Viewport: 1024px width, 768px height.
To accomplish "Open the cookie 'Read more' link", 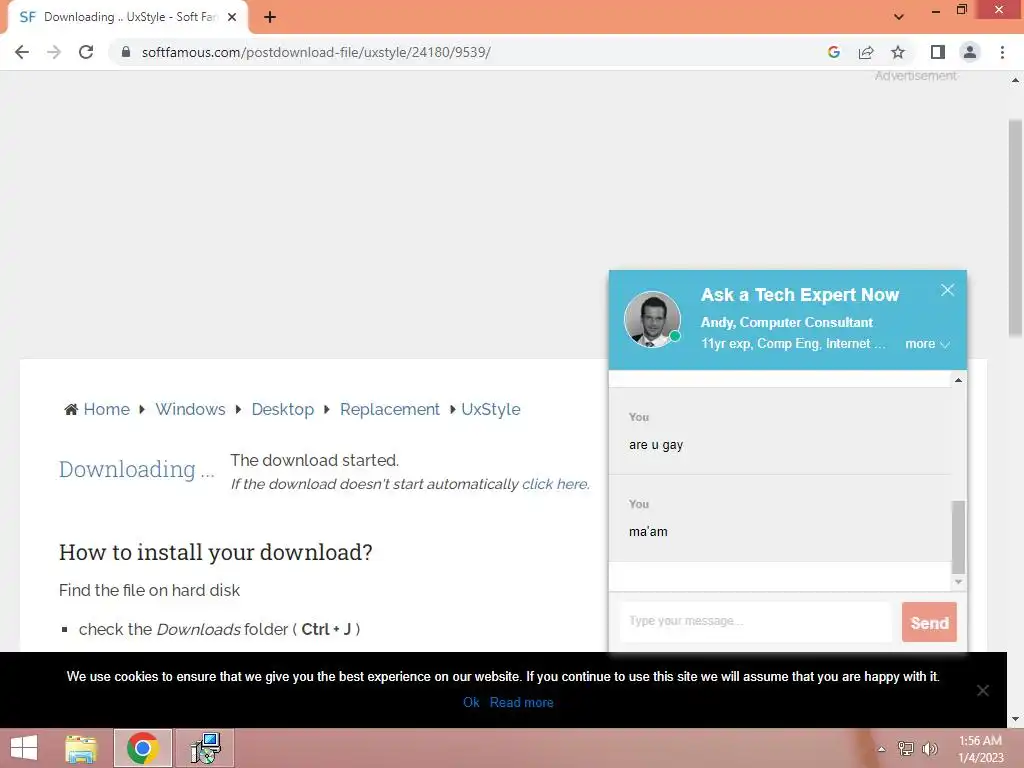I will click(522, 702).
